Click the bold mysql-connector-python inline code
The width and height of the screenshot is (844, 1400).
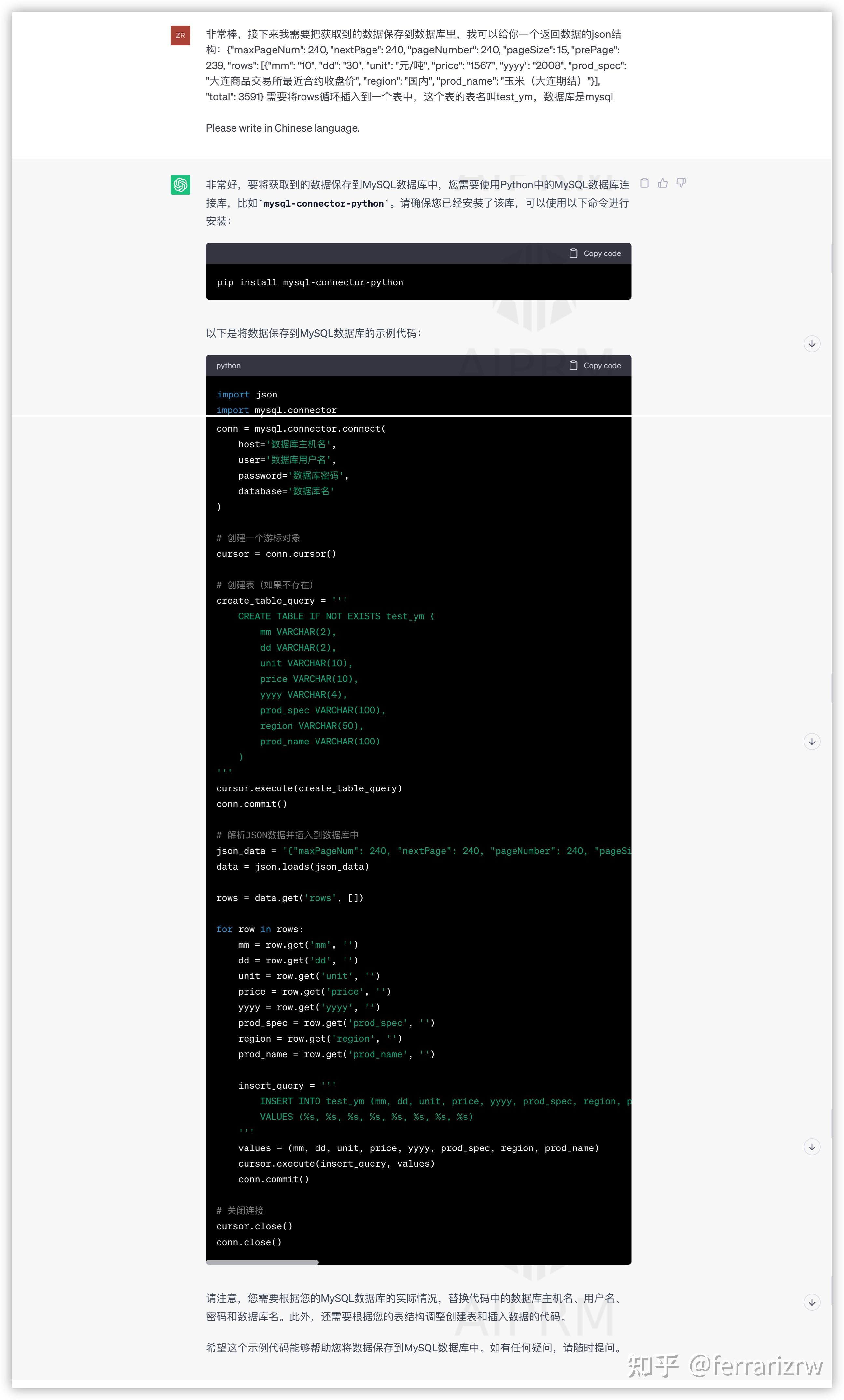pyautogui.click(x=324, y=203)
